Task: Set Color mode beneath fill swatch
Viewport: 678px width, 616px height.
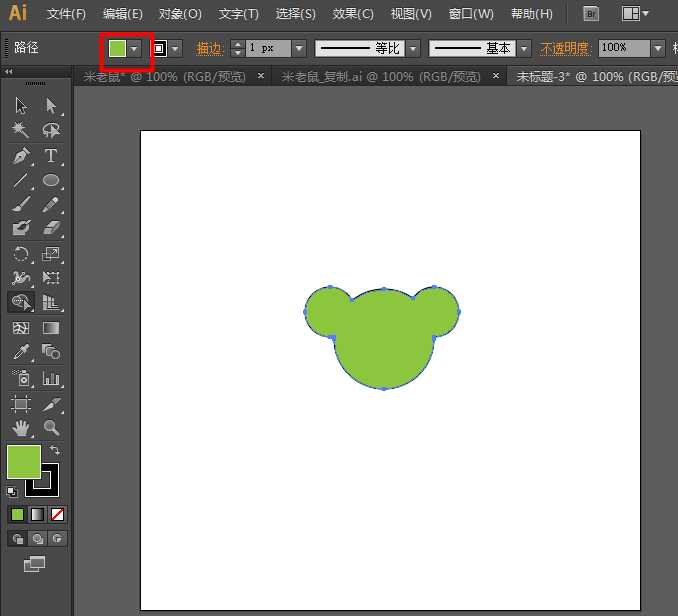Action: pyautogui.click(x=17, y=514)
